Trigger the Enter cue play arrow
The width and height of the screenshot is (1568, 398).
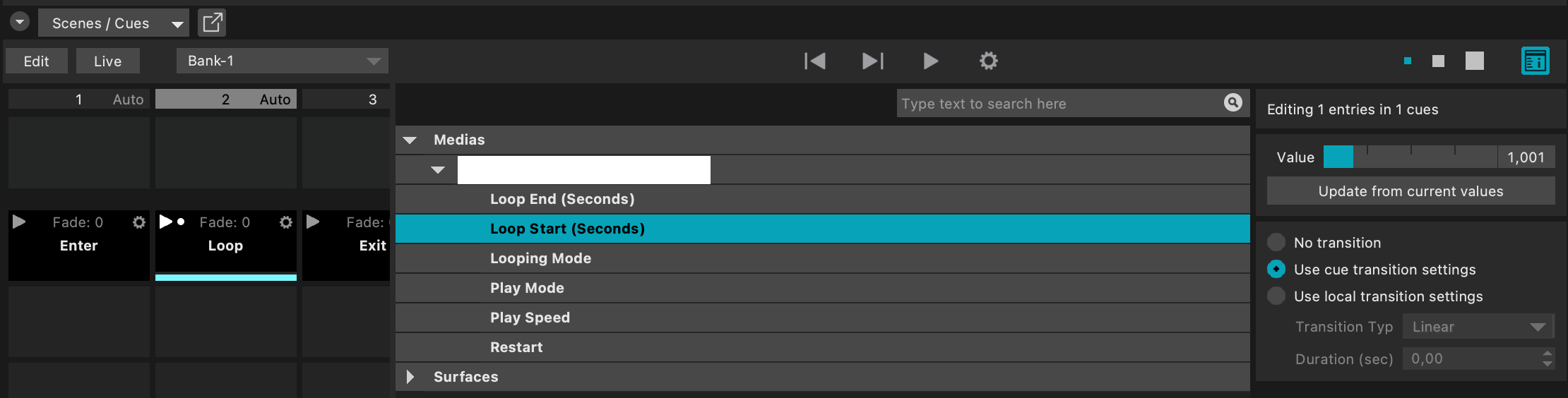tap(20, 222)
